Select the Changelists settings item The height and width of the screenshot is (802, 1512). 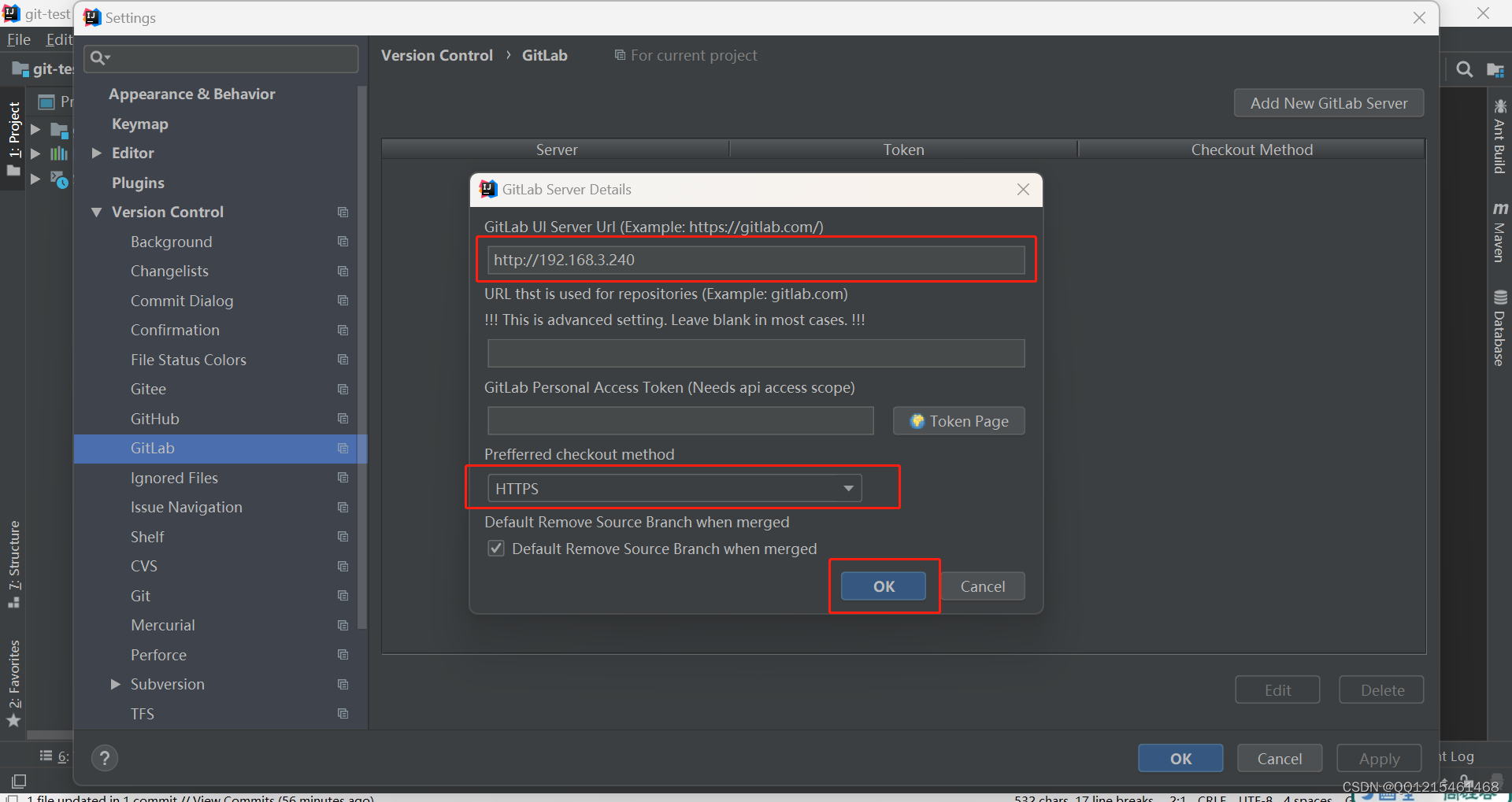pyautogui.click(x=169, y=271)
